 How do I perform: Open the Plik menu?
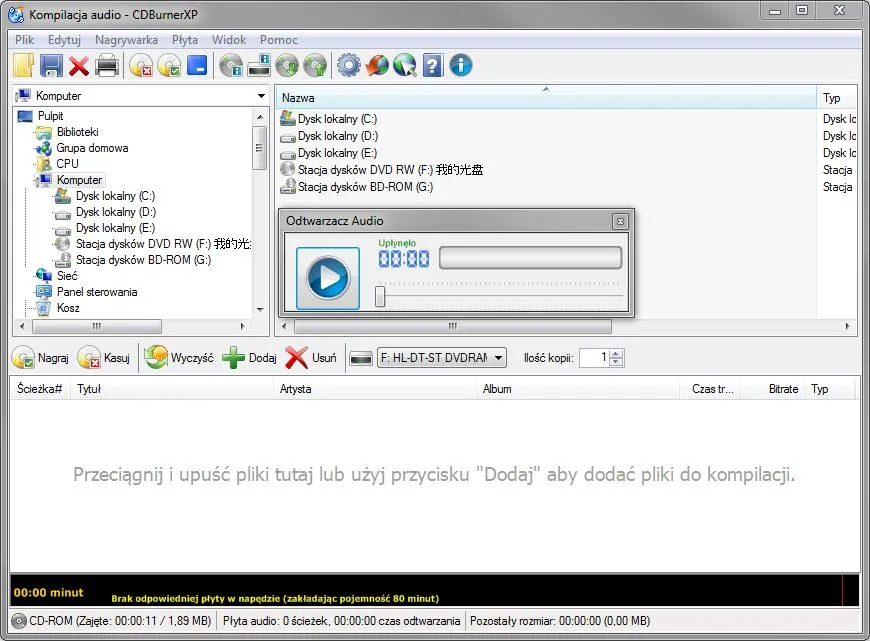click(x=24, y=40)
